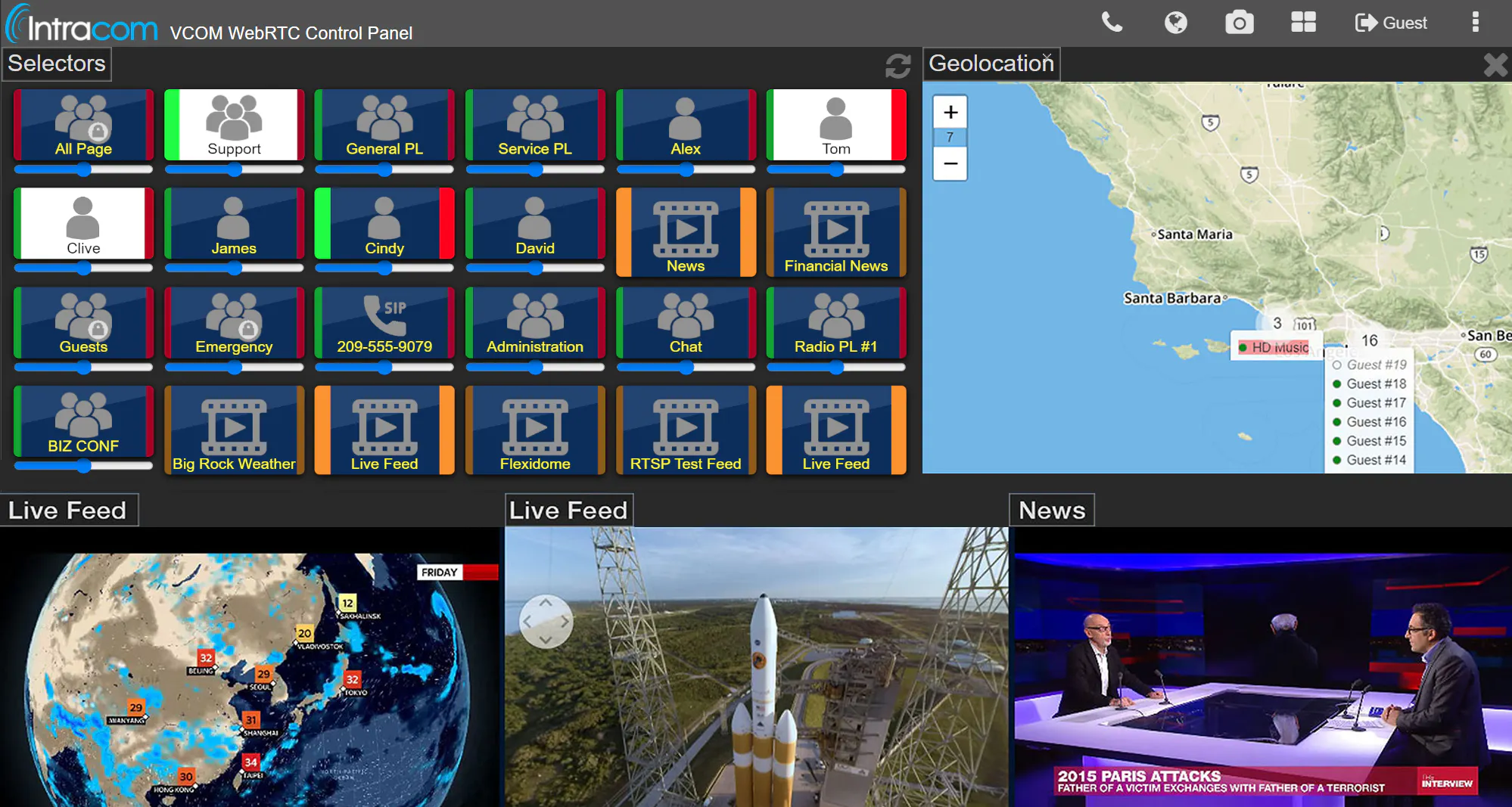This screenshot has width=1512, height=807.
Task: Select the Chat group selector
Action: (x=686, y=323)
